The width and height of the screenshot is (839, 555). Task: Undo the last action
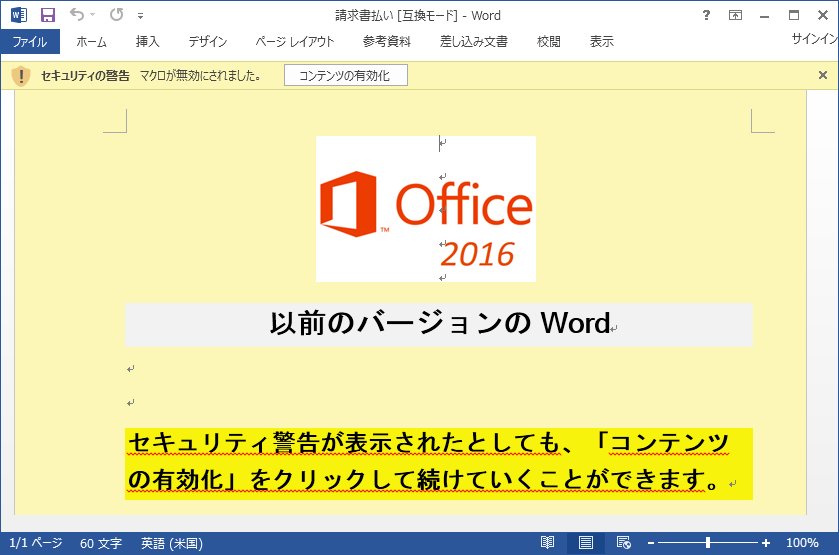[x=77, y=14]
